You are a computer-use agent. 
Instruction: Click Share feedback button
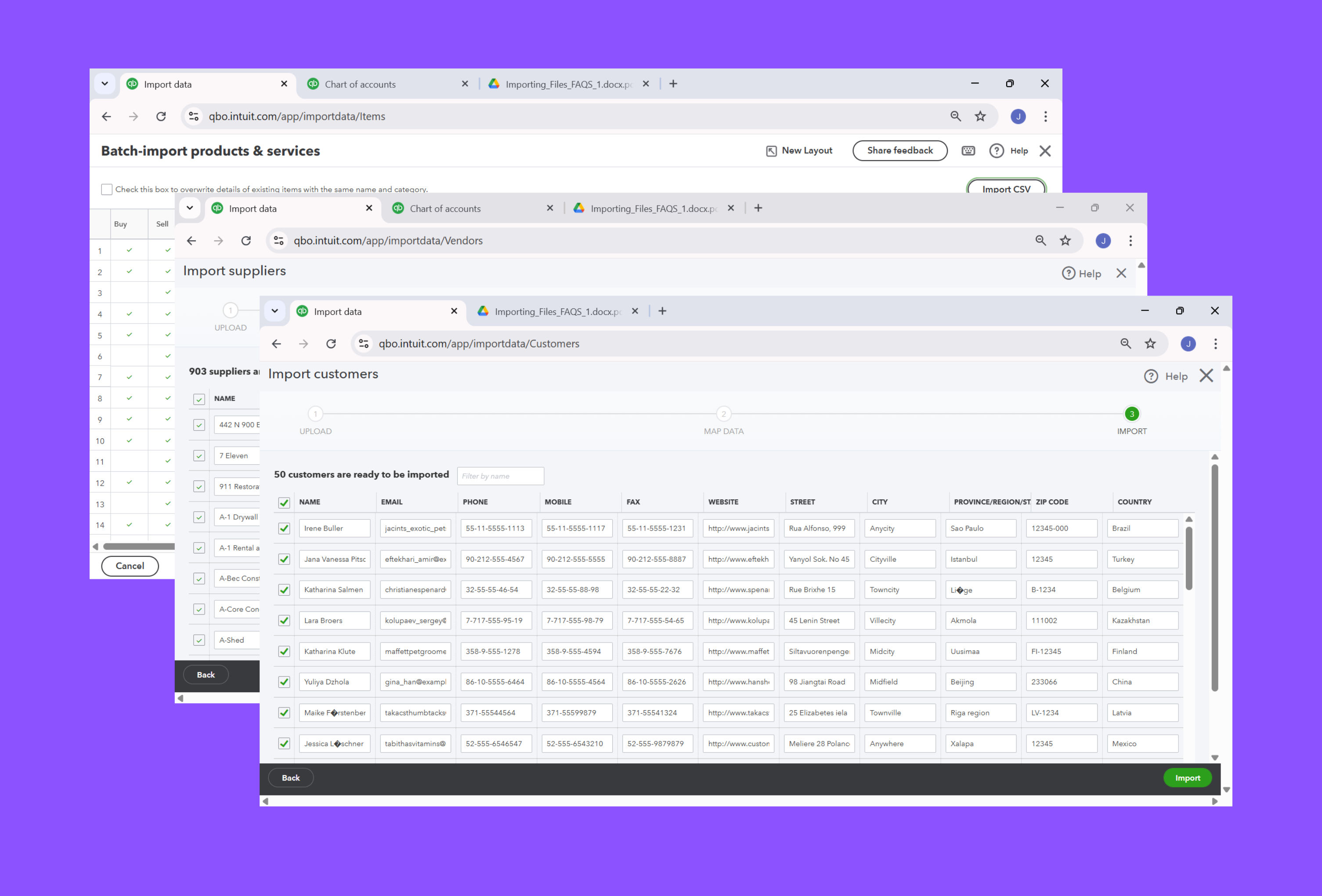(x=899, y=151)
